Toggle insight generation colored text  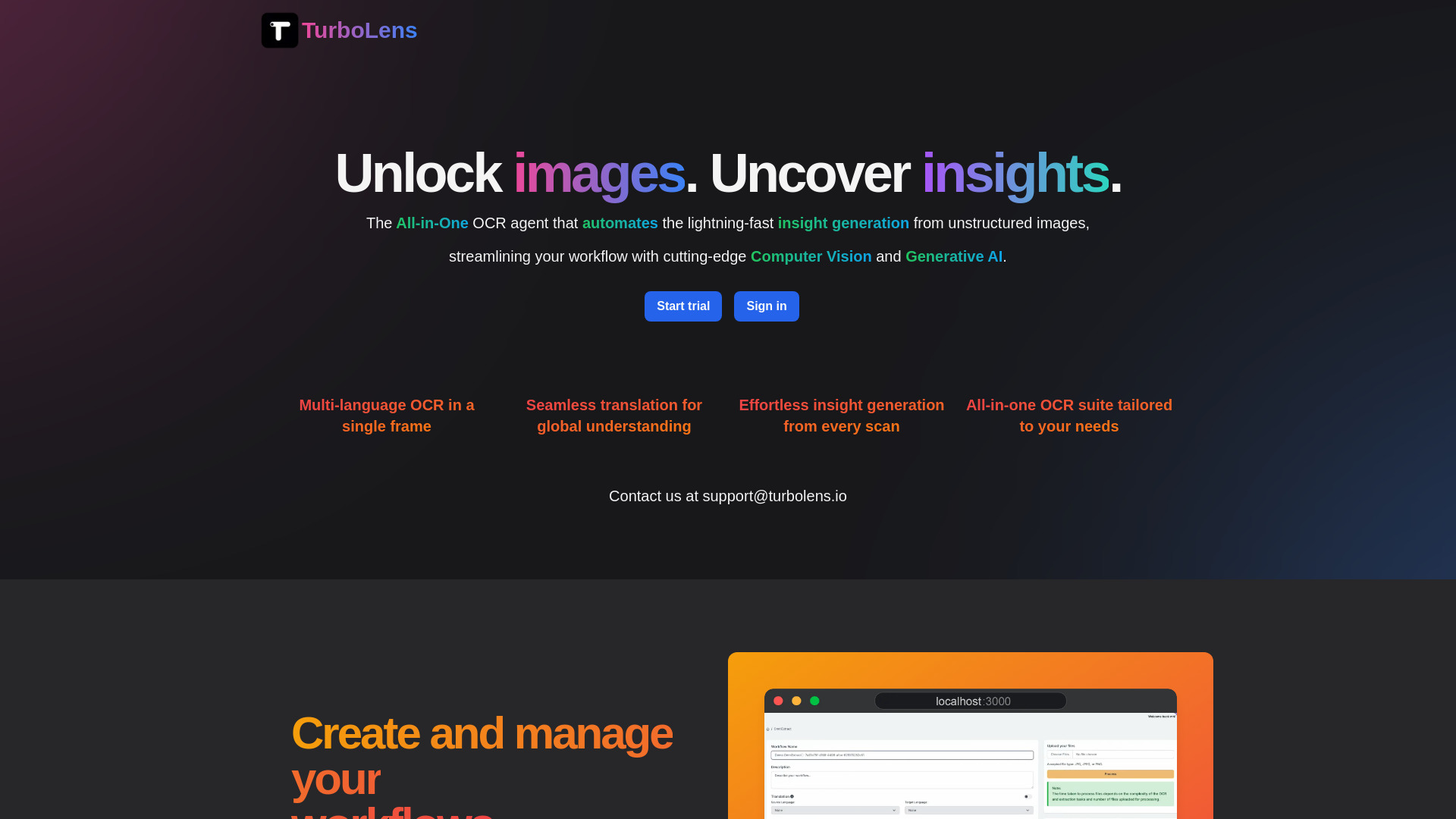click(843, 223)
